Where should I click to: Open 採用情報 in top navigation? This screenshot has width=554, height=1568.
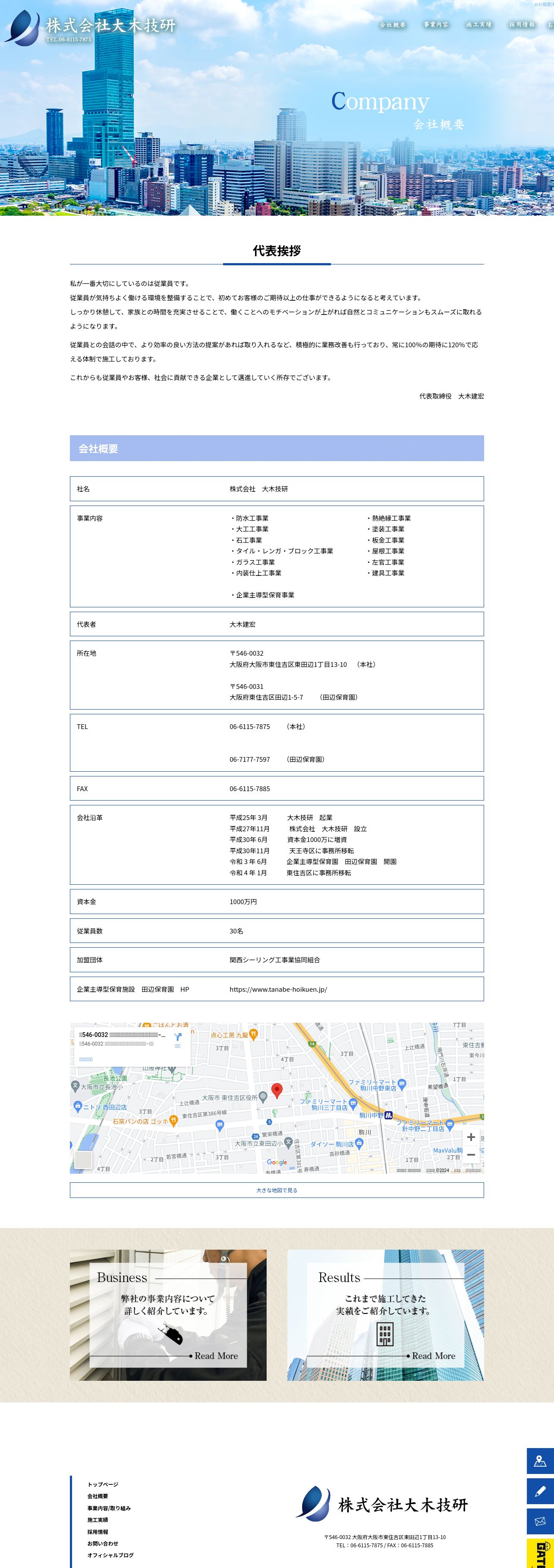pyautogui.click(x=522, y=25)
